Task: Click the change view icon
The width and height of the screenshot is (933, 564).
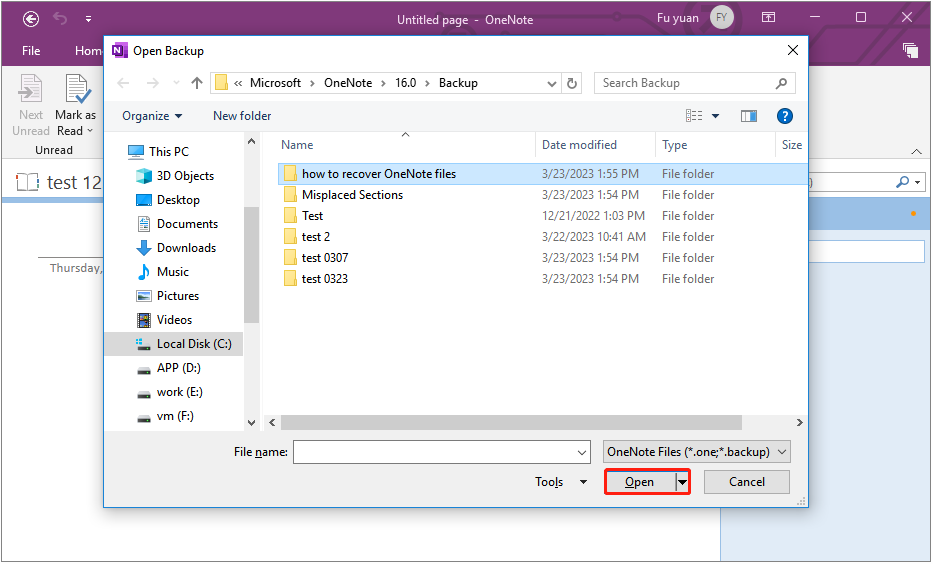Action: 694,116
